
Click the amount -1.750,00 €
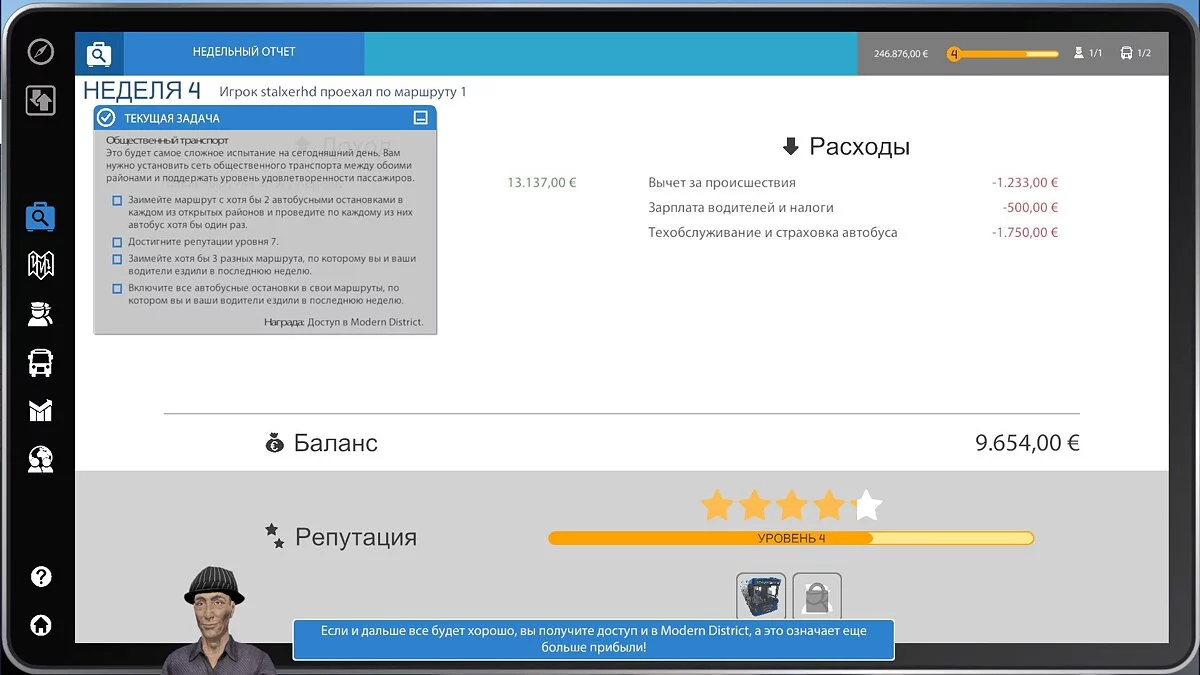pyautogui.click(x=1025, y=233)
